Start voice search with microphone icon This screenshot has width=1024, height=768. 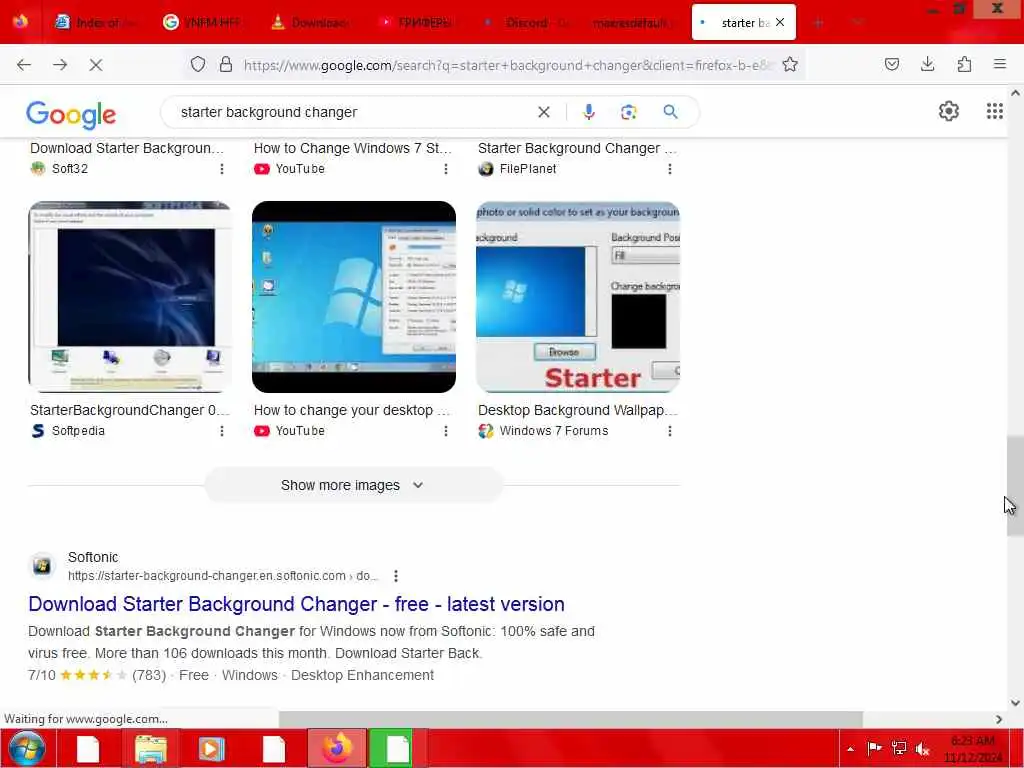point(588,112)
